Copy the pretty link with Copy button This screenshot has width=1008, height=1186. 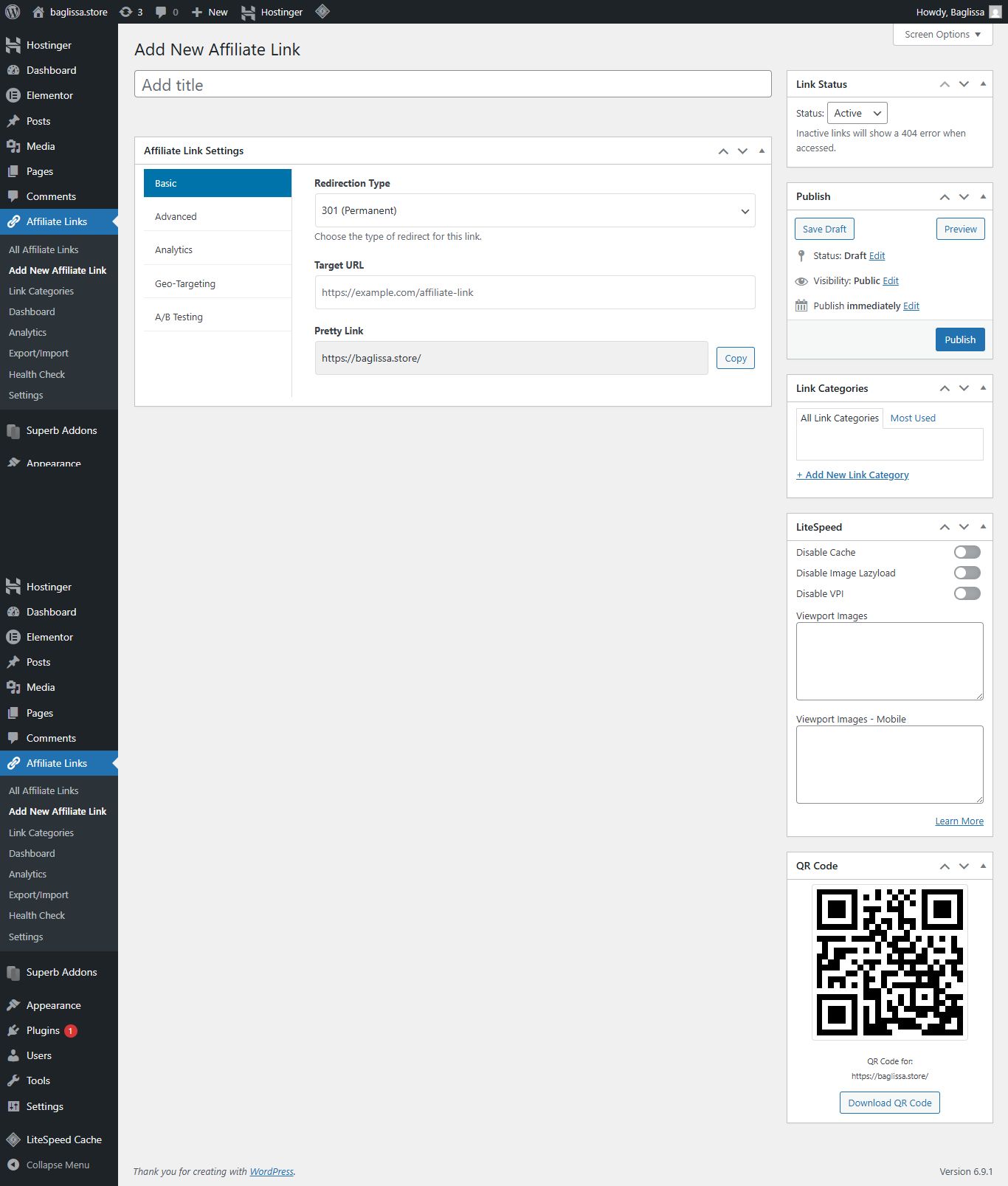pos(736,358)
